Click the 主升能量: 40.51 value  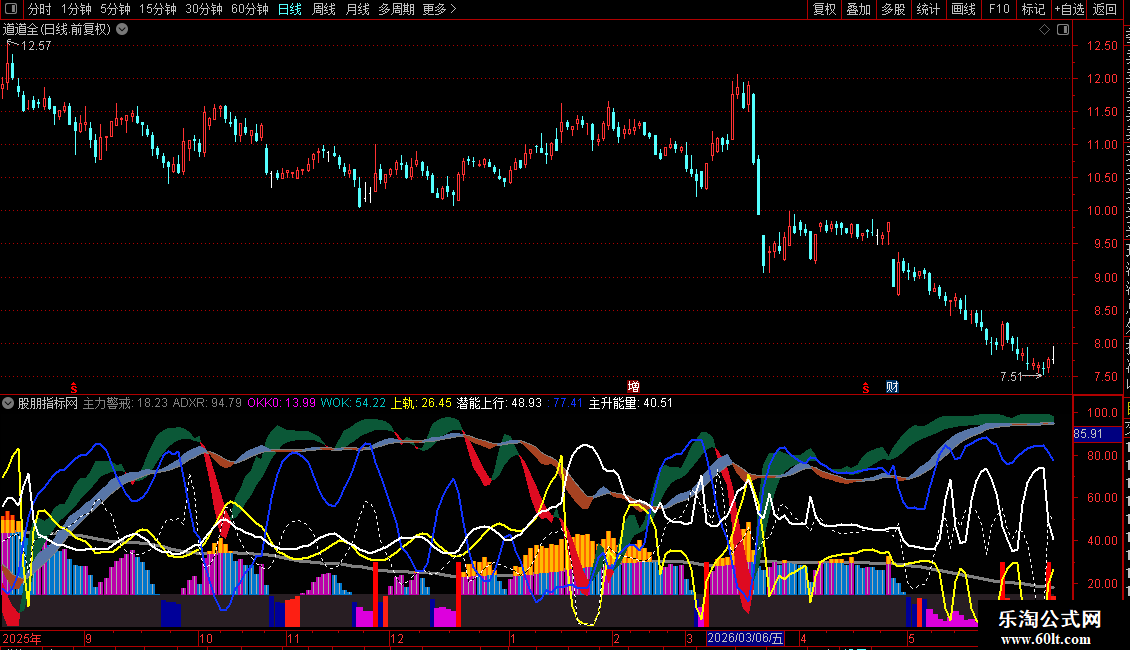pos(631,403)
